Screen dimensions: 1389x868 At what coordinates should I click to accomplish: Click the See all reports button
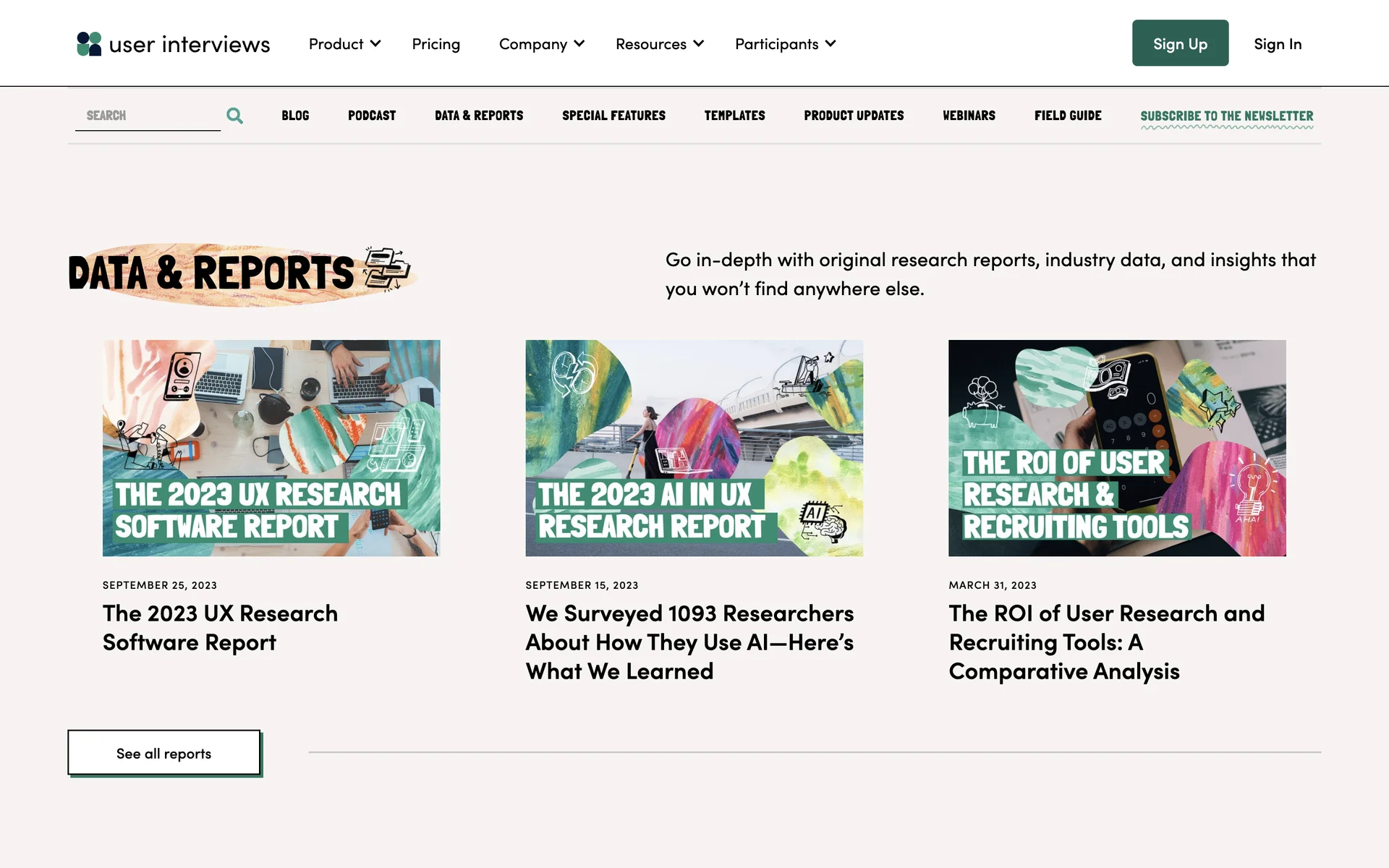click(164, 753)
